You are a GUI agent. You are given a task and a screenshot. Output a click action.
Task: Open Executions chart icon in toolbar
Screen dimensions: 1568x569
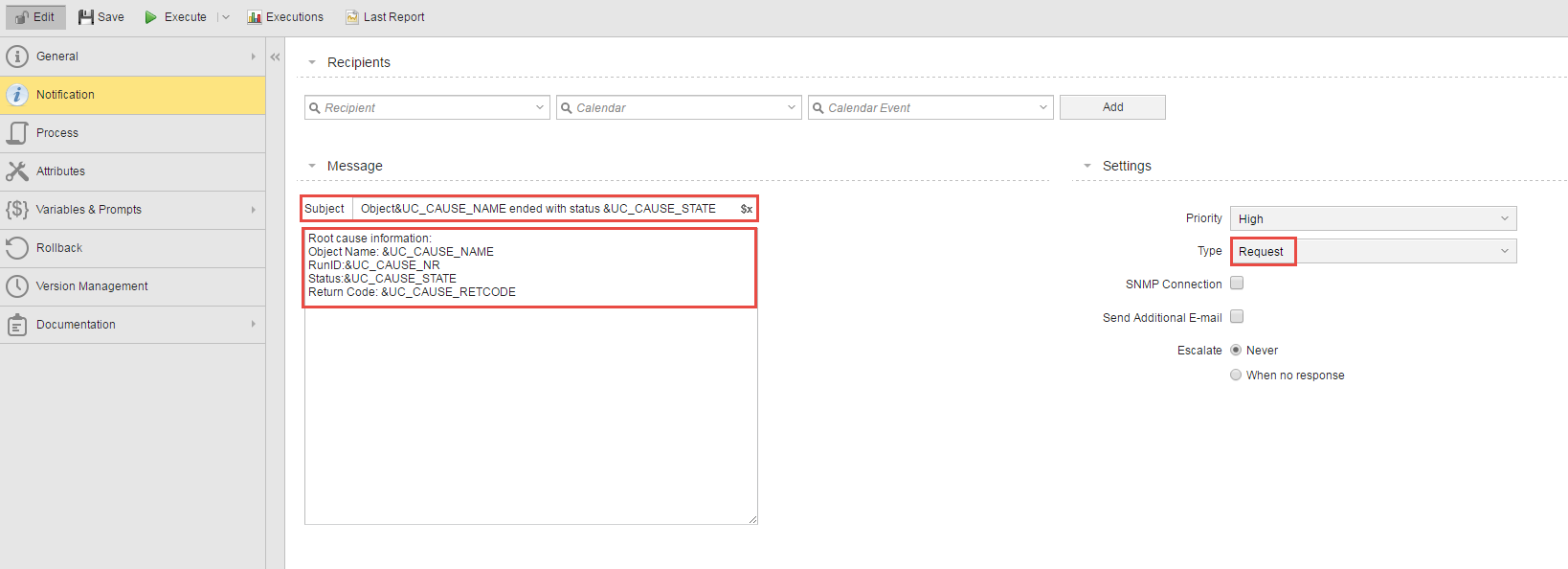[254, 17]
